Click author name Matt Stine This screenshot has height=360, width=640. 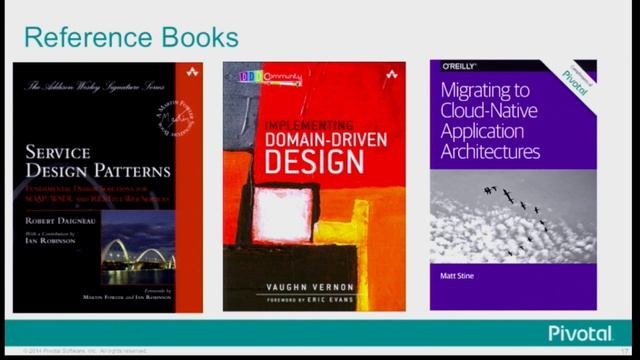(457, 276)
